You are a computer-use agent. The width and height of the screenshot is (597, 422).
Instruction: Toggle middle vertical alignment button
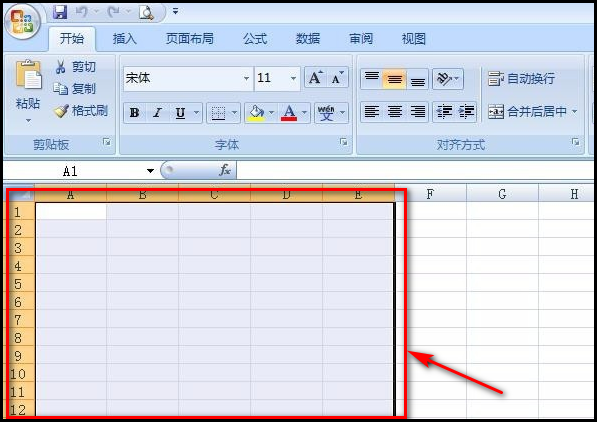(x=394, y=79)
